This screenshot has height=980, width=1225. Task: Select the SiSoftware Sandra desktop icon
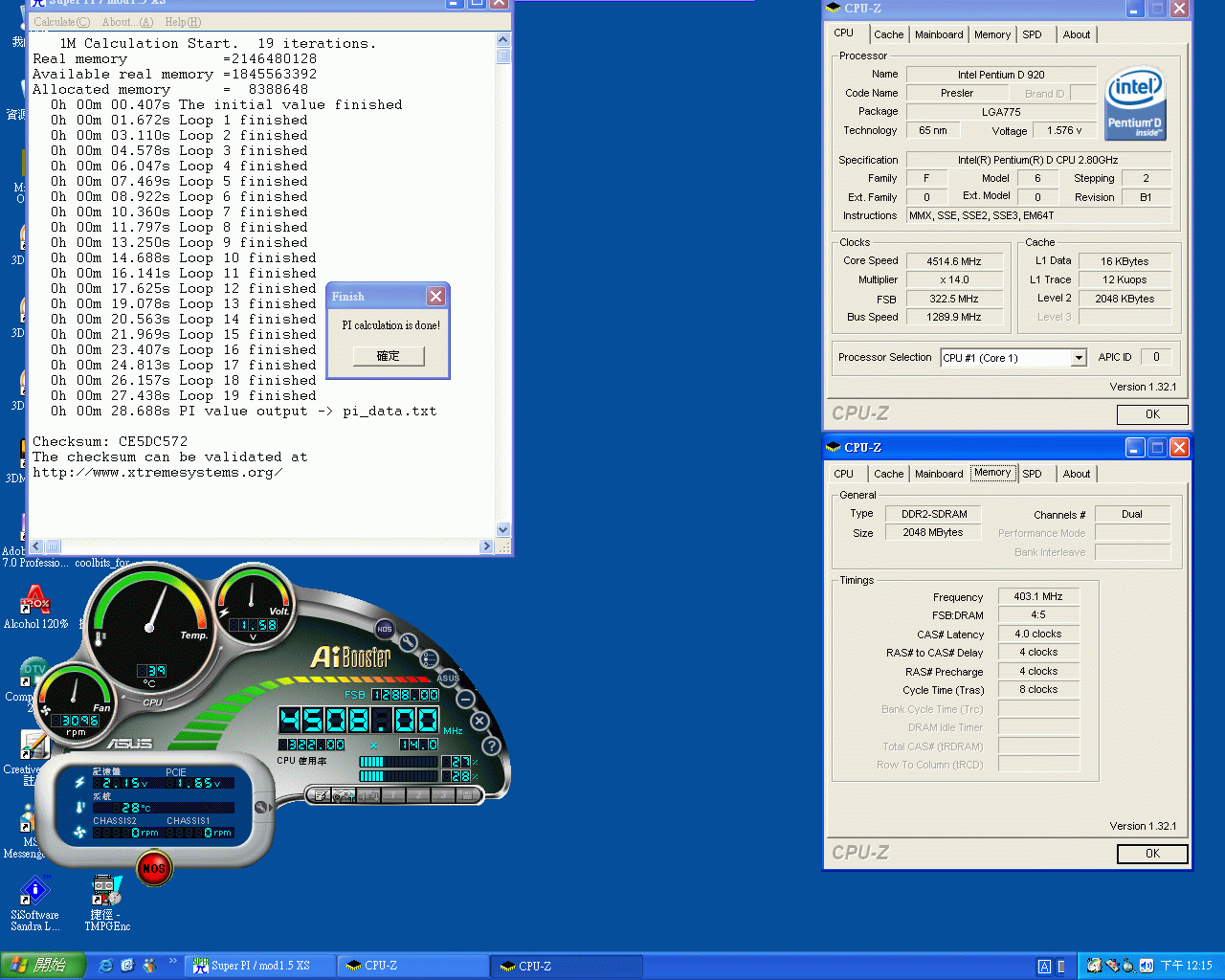point(35,902)
